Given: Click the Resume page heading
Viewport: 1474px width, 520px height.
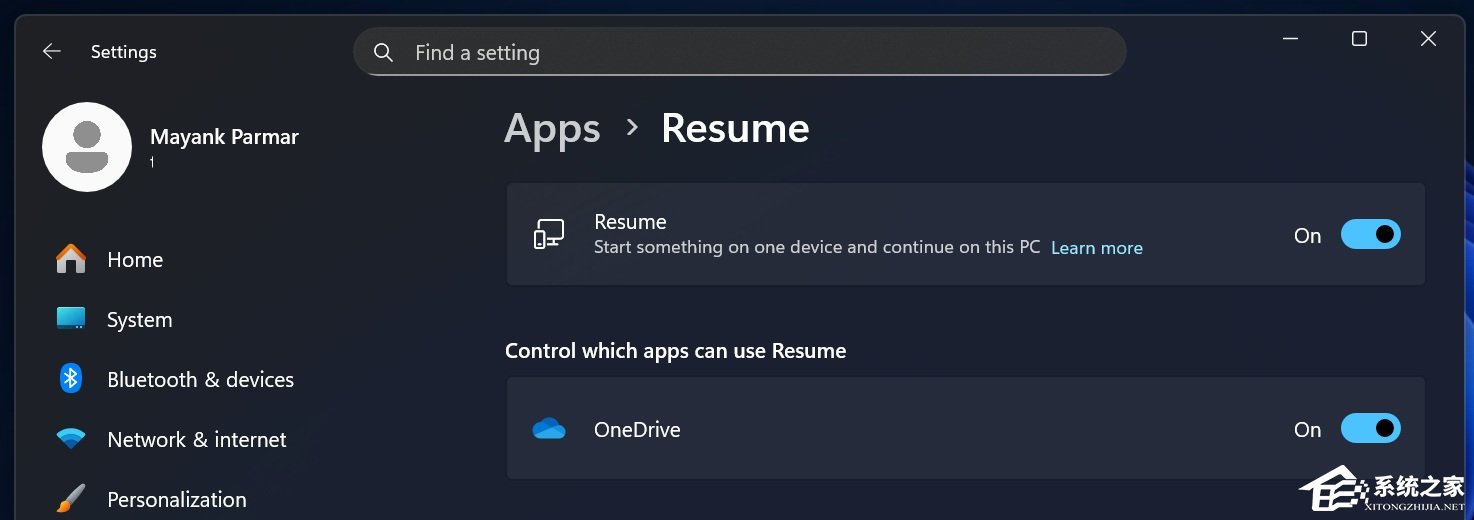Looking at the screenshot, I should coord(735,128).
